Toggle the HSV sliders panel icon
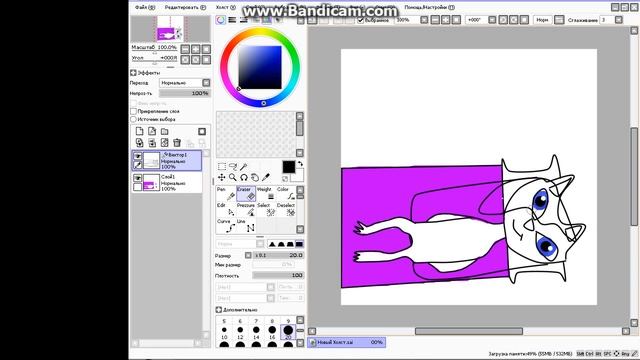Viewport: 640px width, 360px height. pos(244,20)
